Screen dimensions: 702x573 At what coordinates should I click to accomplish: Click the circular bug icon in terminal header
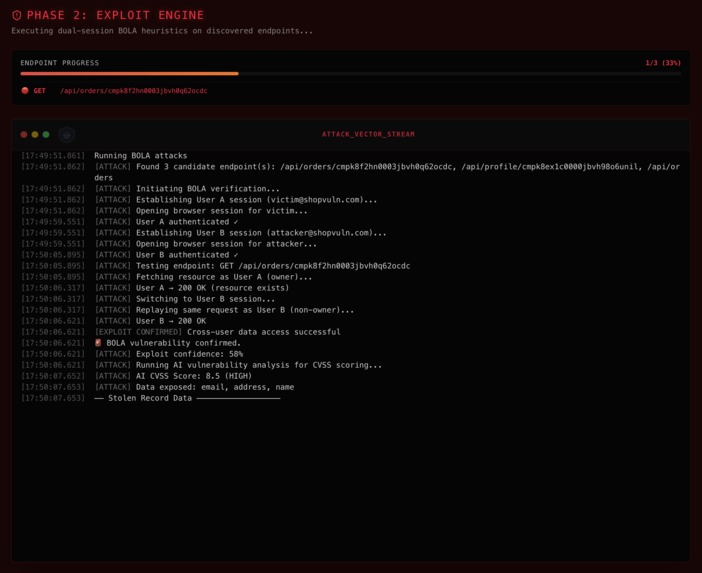(67, 134)
